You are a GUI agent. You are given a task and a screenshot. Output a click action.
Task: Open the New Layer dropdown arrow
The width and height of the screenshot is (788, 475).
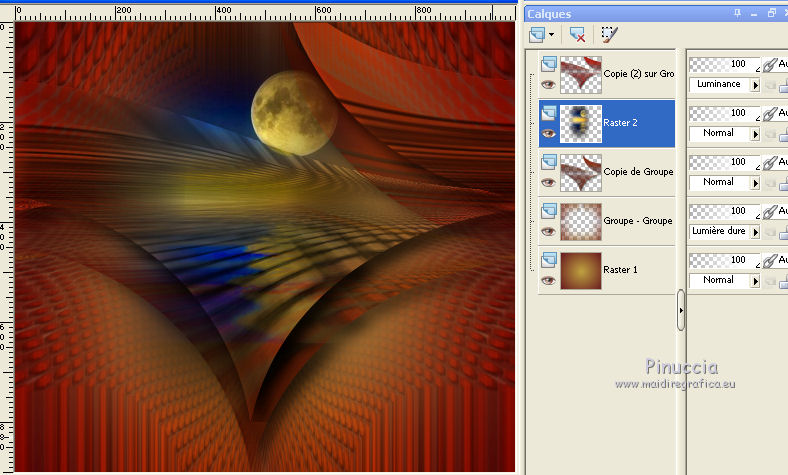pos(551,35)
